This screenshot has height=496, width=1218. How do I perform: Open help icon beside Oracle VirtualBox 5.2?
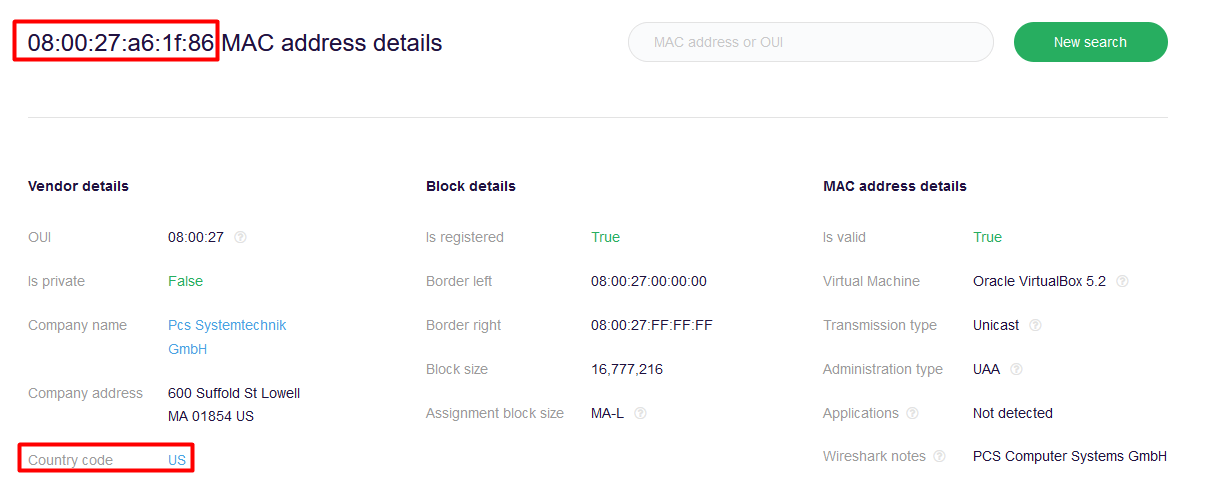[x=1122, y=282]
